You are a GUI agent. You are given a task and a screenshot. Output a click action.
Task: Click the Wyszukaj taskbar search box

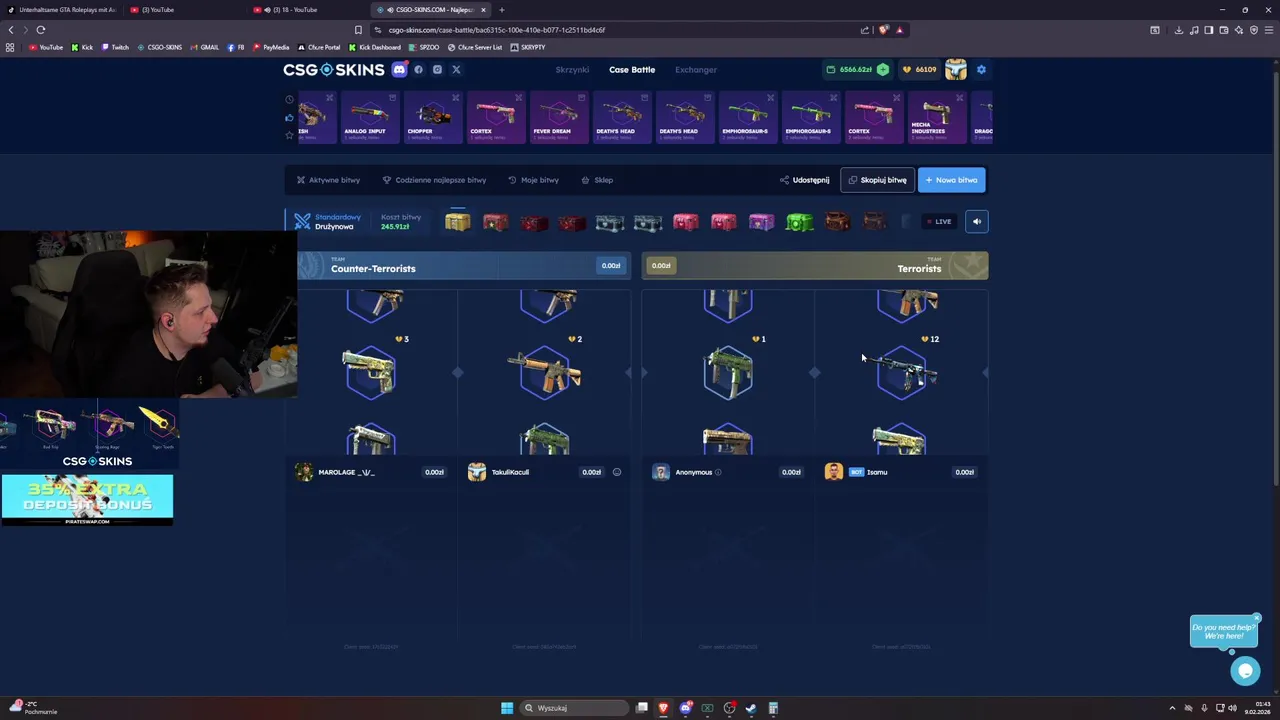(x=575, y=708)
